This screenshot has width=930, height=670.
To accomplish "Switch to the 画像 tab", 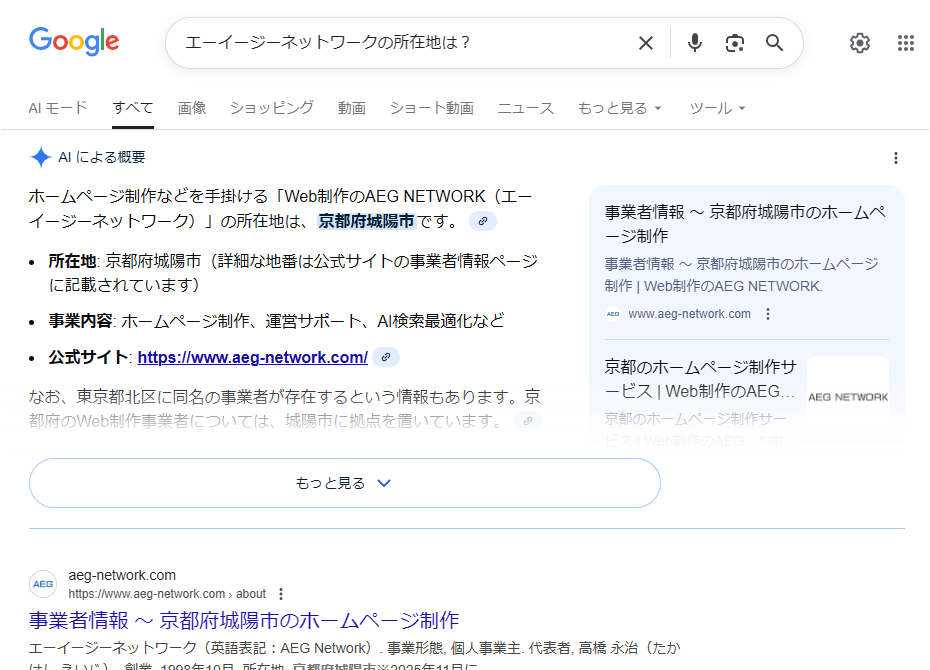I will click(192, 108).
